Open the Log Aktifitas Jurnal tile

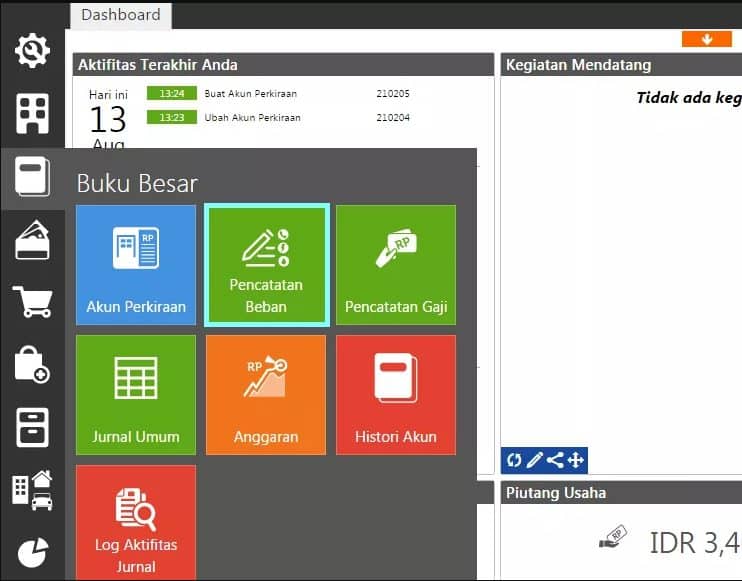pyautogui.click(x=136, y=522)
